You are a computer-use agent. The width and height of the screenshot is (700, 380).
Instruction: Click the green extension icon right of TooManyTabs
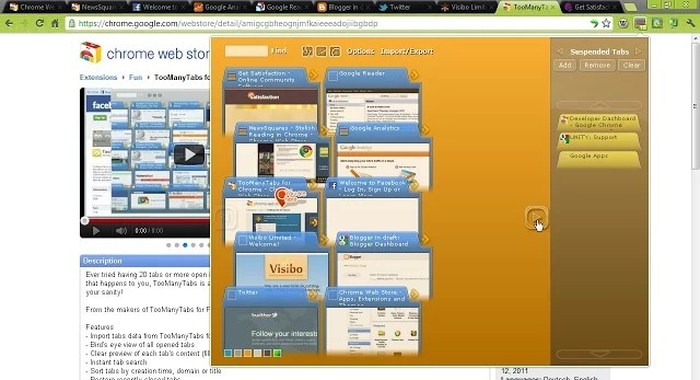657,23
